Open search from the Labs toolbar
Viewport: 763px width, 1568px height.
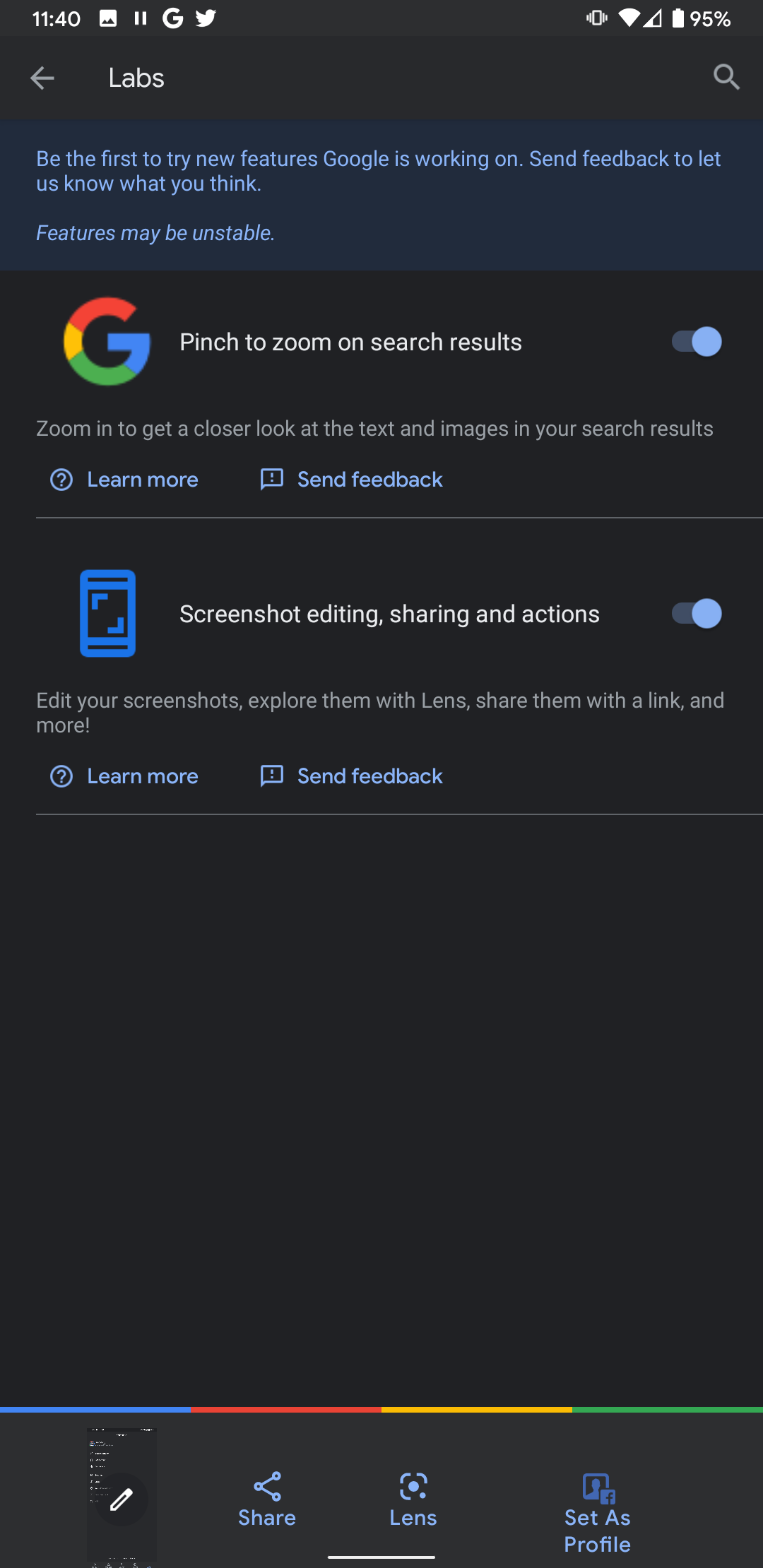click(726, 78)
